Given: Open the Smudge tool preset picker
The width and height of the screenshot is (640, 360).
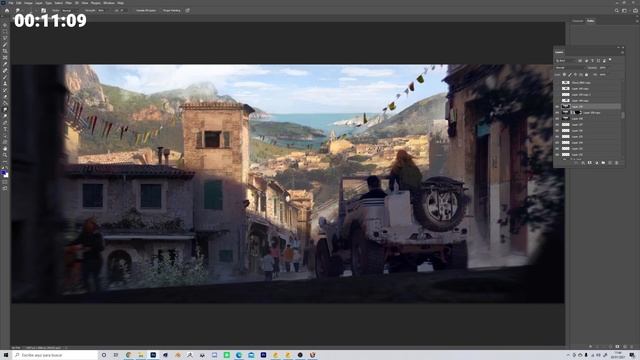Looking at the screenshot, I should coord(18,11).
